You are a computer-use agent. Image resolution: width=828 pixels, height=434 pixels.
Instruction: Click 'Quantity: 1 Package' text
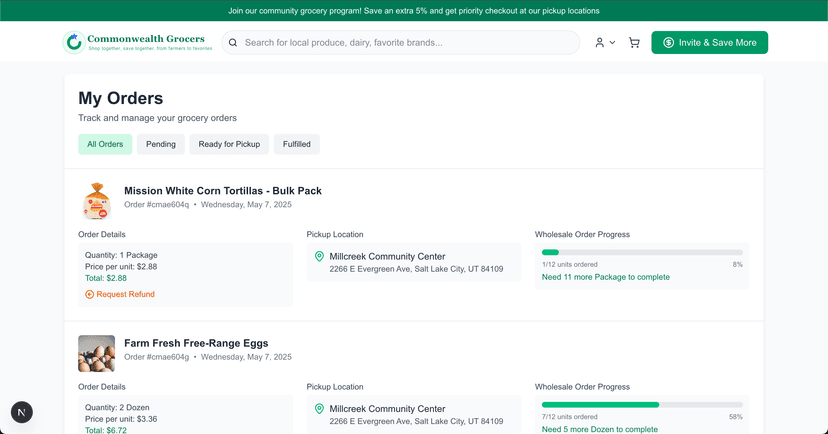click(x=121, y=255)
